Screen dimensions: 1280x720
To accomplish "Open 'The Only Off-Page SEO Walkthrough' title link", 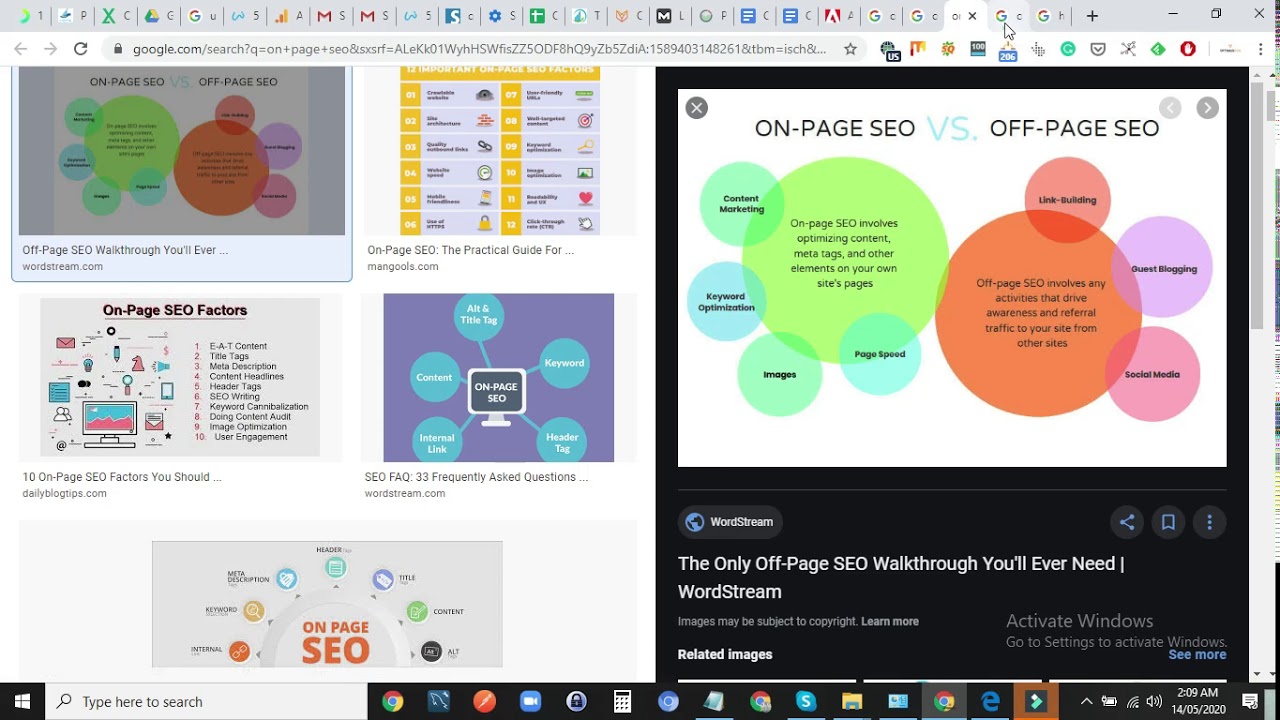I will pos(901,577).
